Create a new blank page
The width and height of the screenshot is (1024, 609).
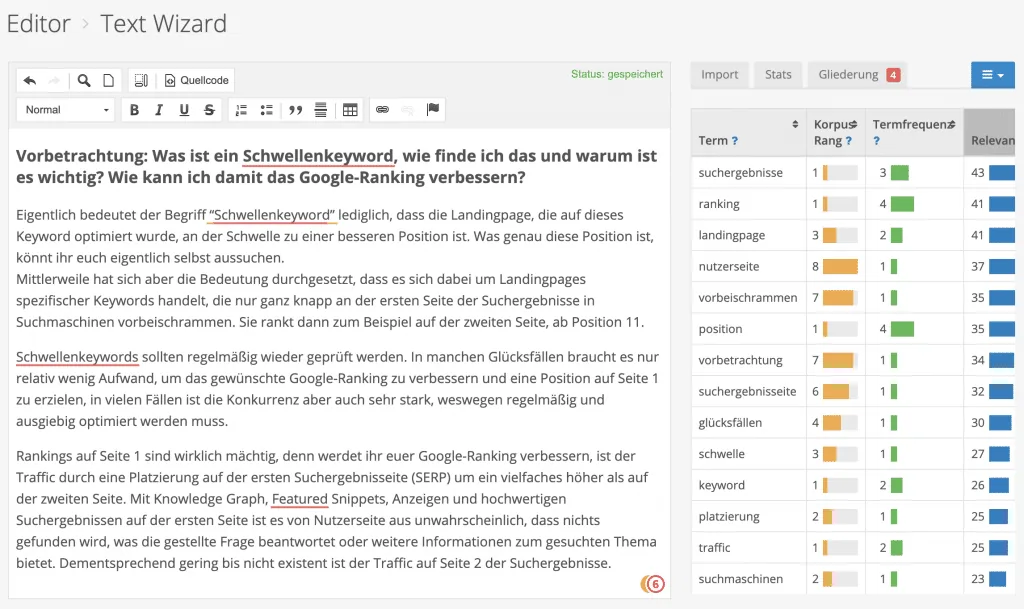(108, 80)
